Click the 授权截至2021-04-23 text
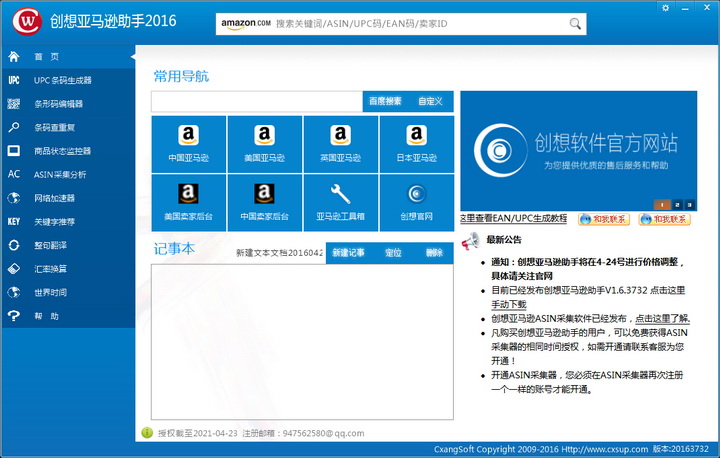 coord(198,433)
